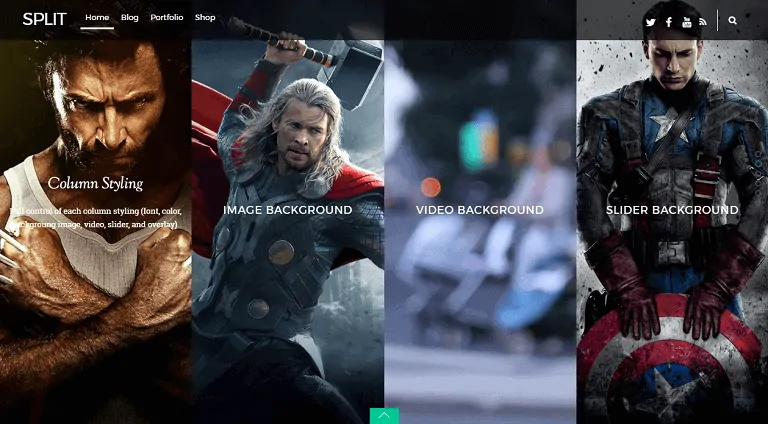This screenshot has width=768, height=424.
Task: Click the green up-arrow button
Action: [384, 416]
